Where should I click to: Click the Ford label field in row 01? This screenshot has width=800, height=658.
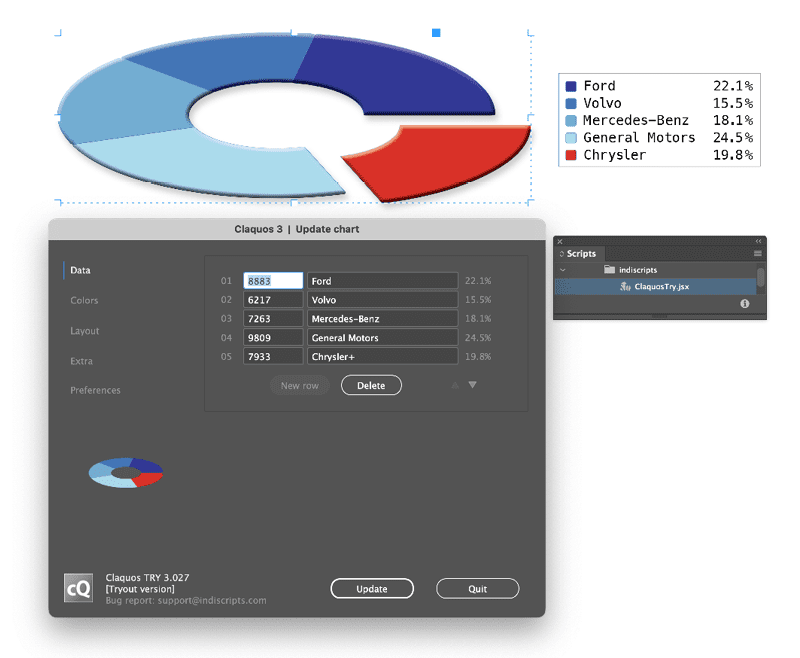click(x=382, y=281)
